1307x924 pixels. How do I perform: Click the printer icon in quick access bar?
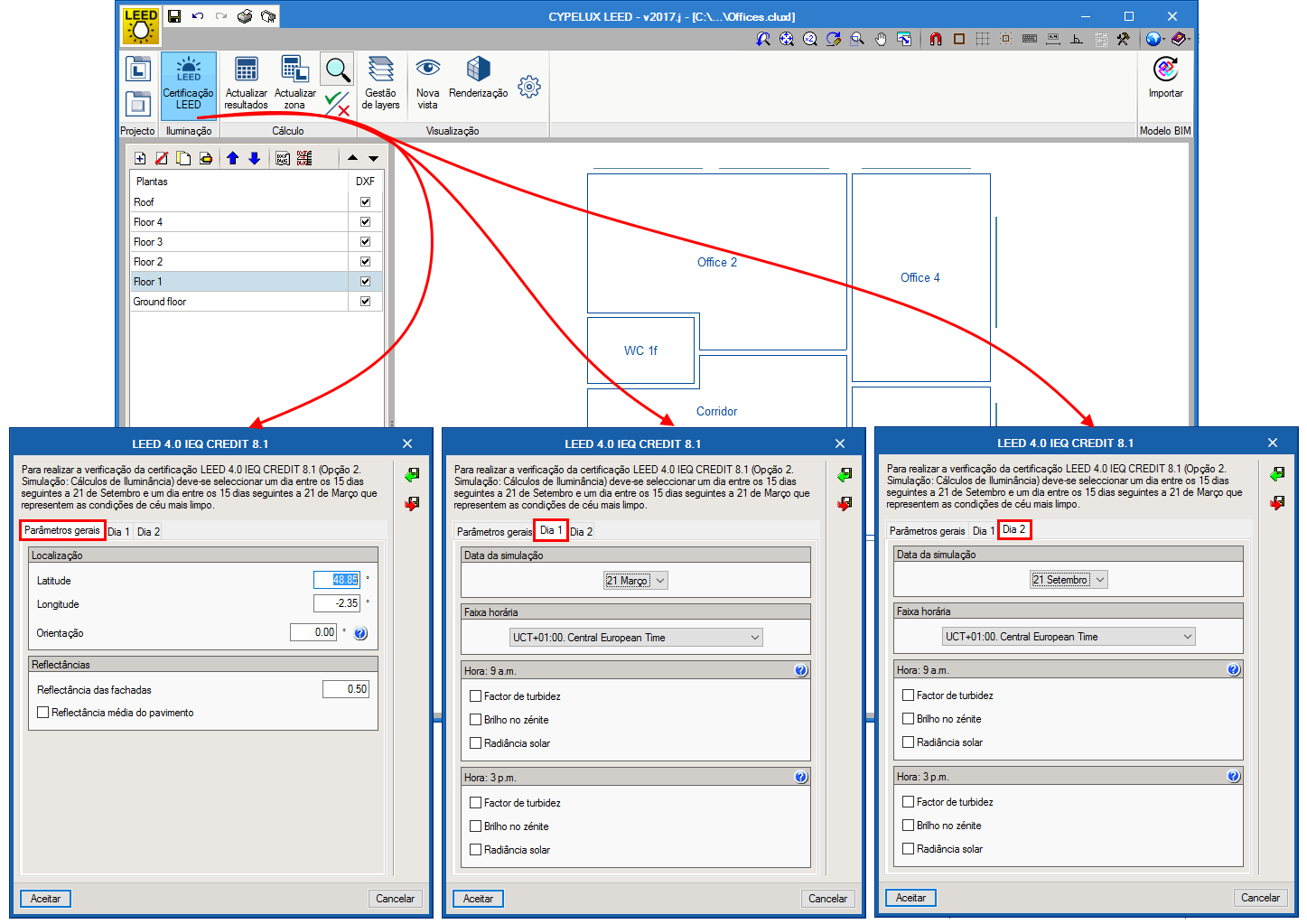pos(245,16)
